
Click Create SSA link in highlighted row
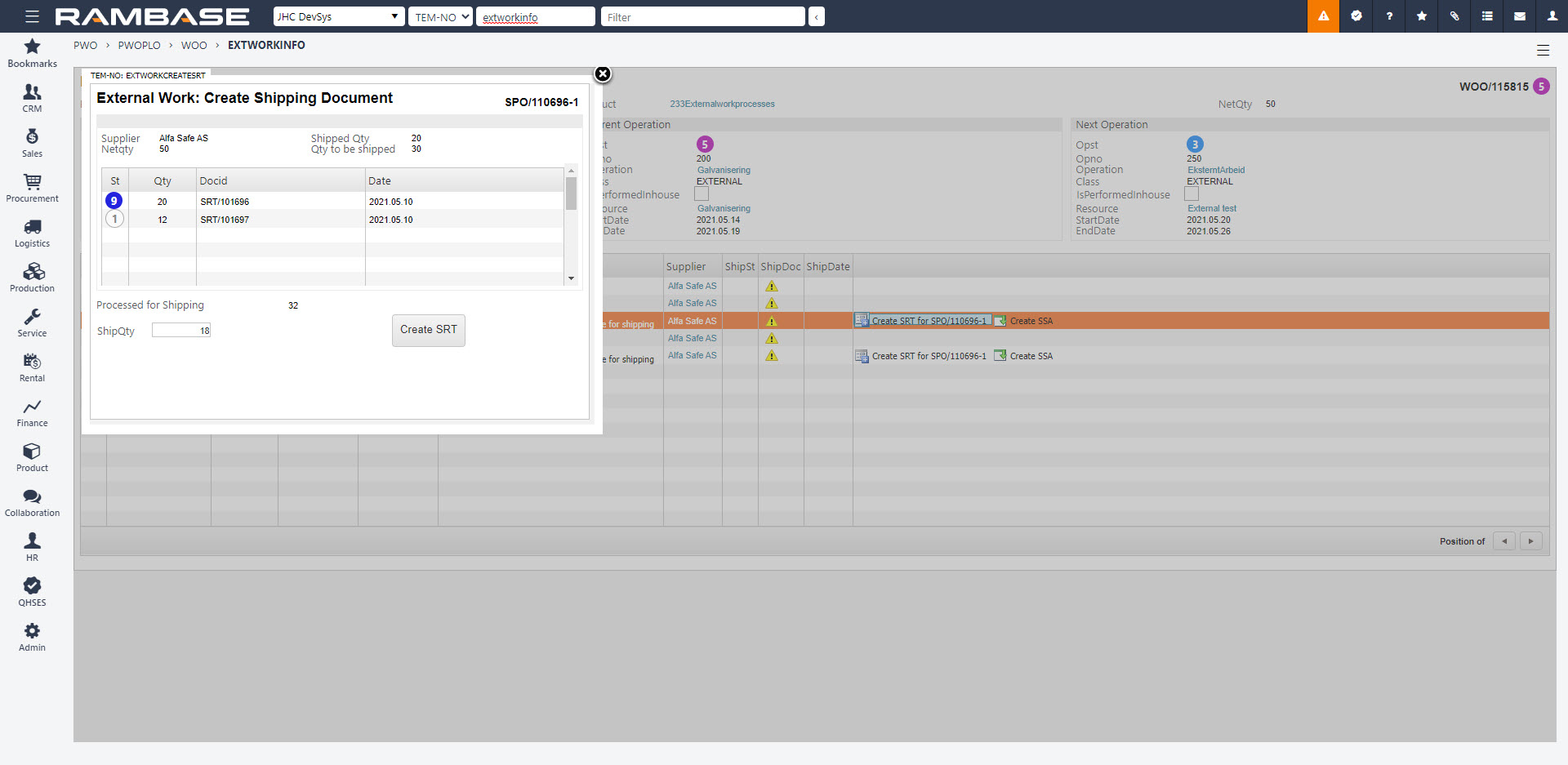(1031, 321)
